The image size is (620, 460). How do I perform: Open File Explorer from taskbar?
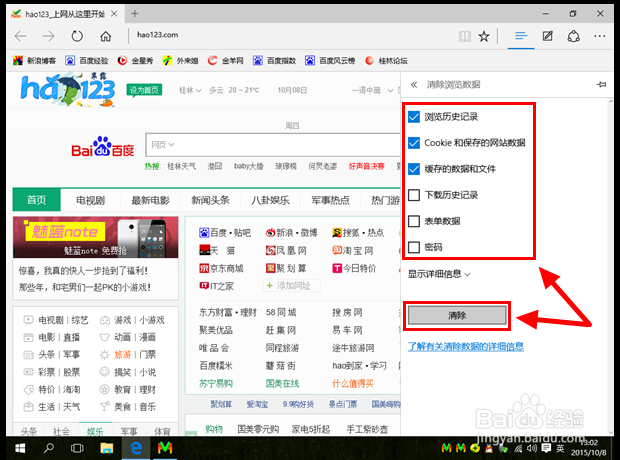click(x=106, y=448)
